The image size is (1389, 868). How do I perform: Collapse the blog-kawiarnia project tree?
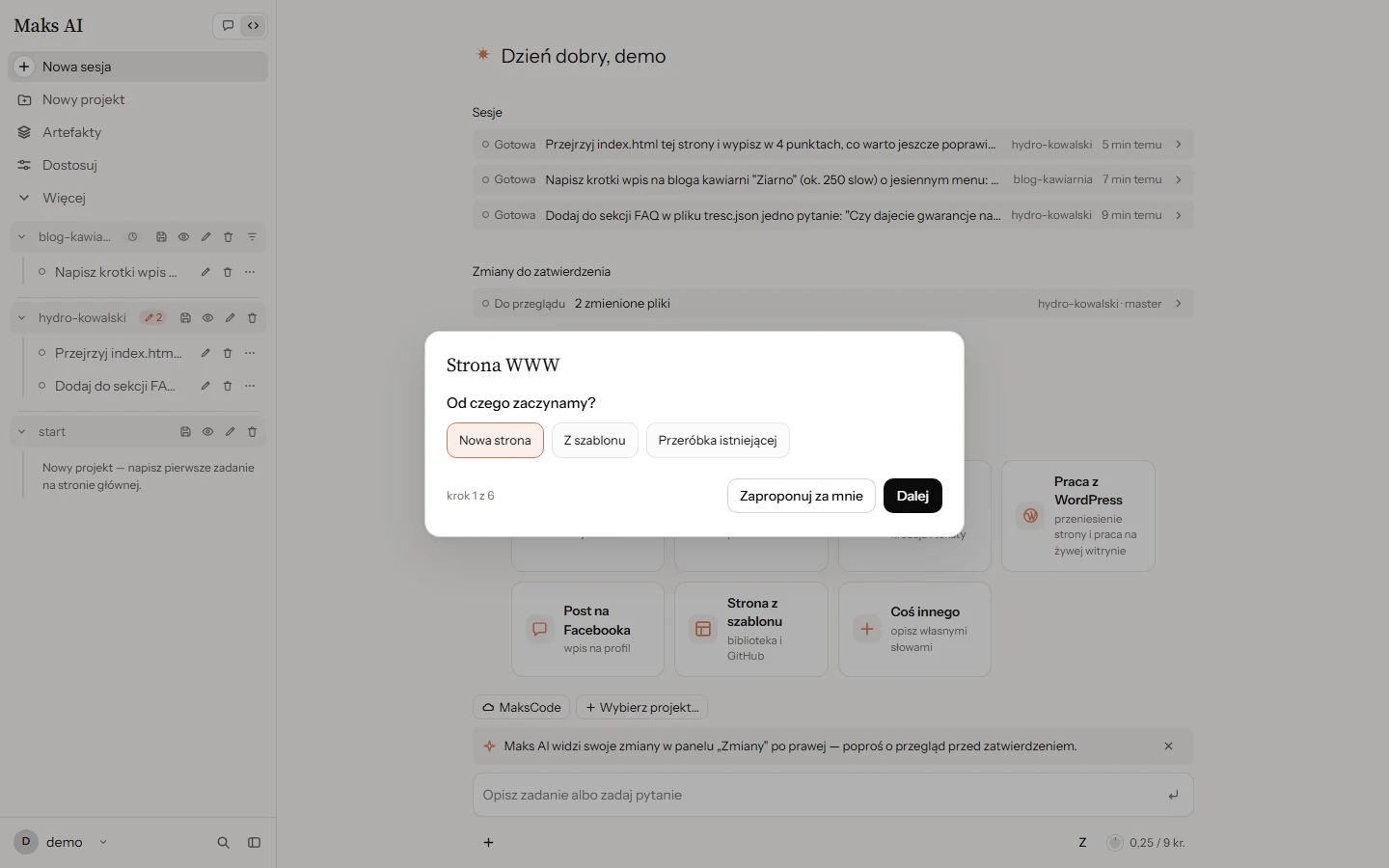(21, 237)
